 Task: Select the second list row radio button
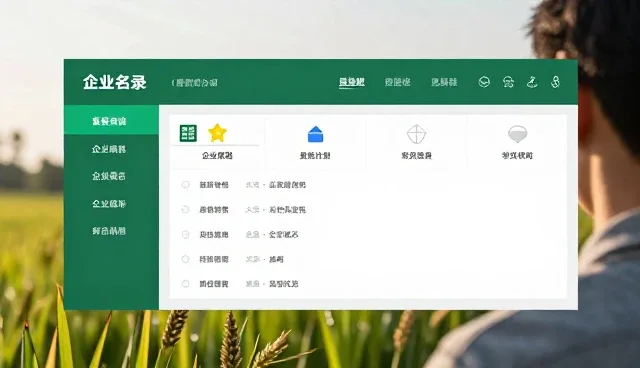pos(185,209)
